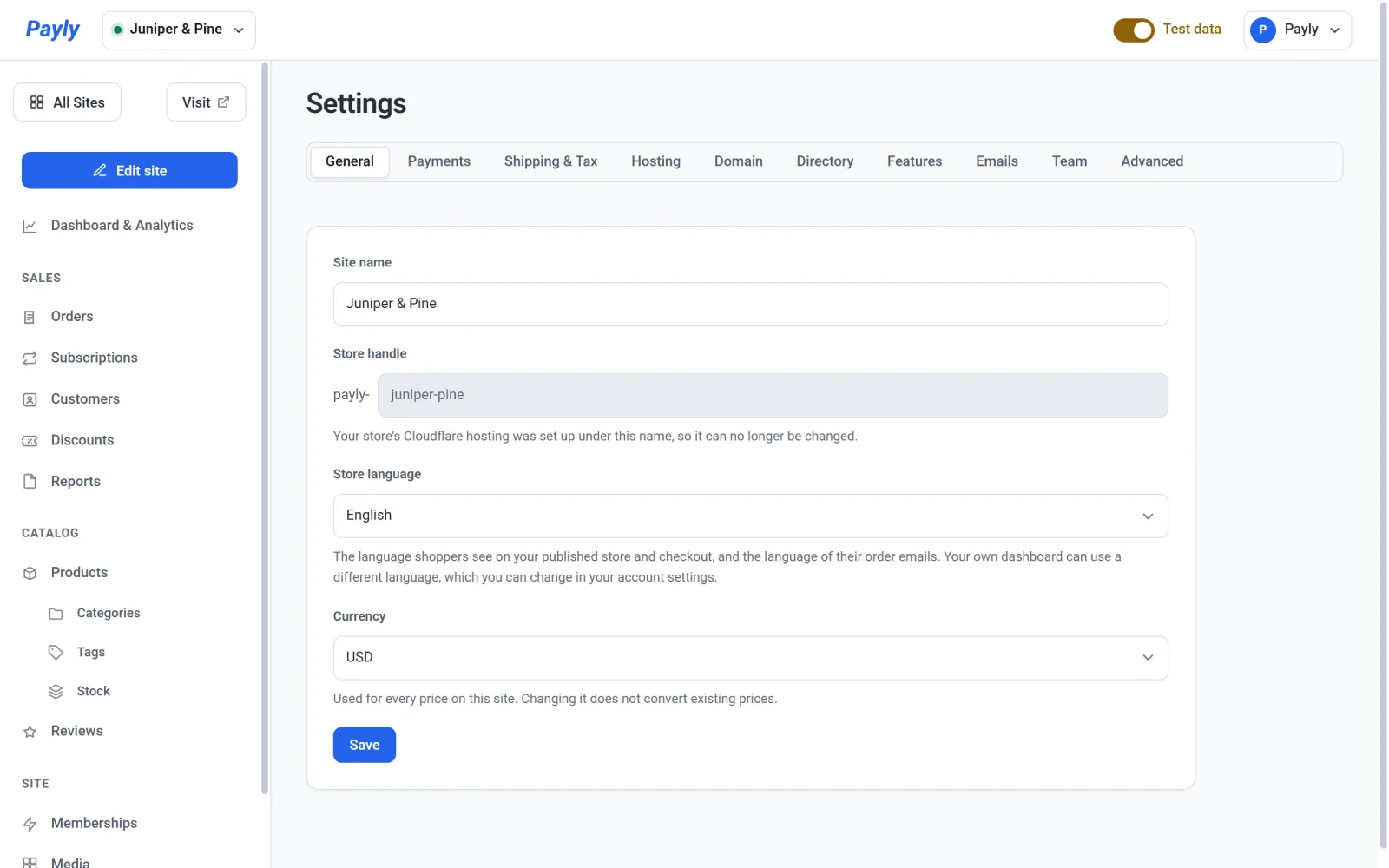Open the Currency USD dropdown

click(x=750, y=658)
